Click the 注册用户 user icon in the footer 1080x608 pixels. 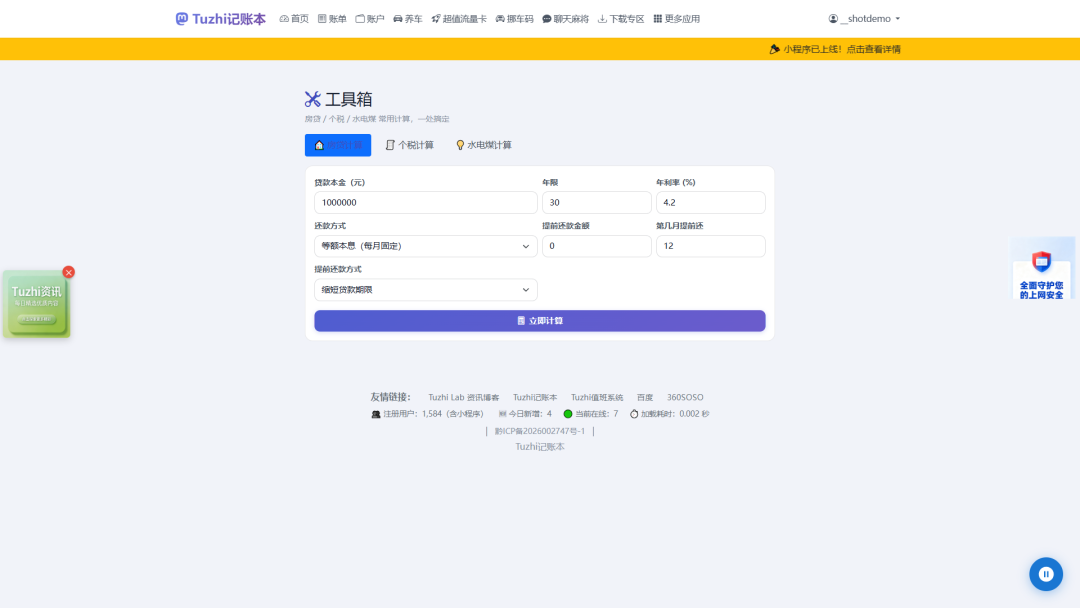376,414
